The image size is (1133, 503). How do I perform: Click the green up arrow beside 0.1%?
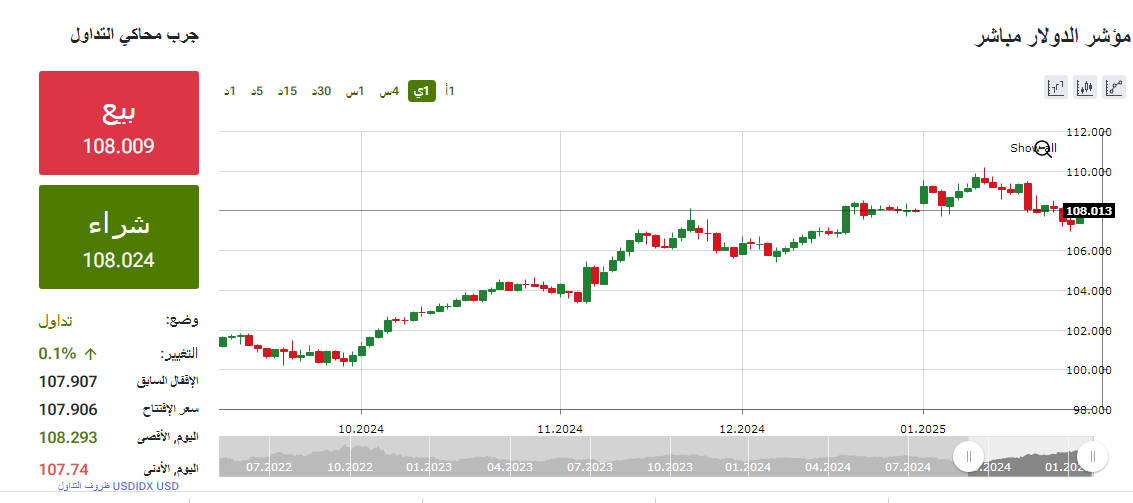pyautogui.click(x=91, y=353)
